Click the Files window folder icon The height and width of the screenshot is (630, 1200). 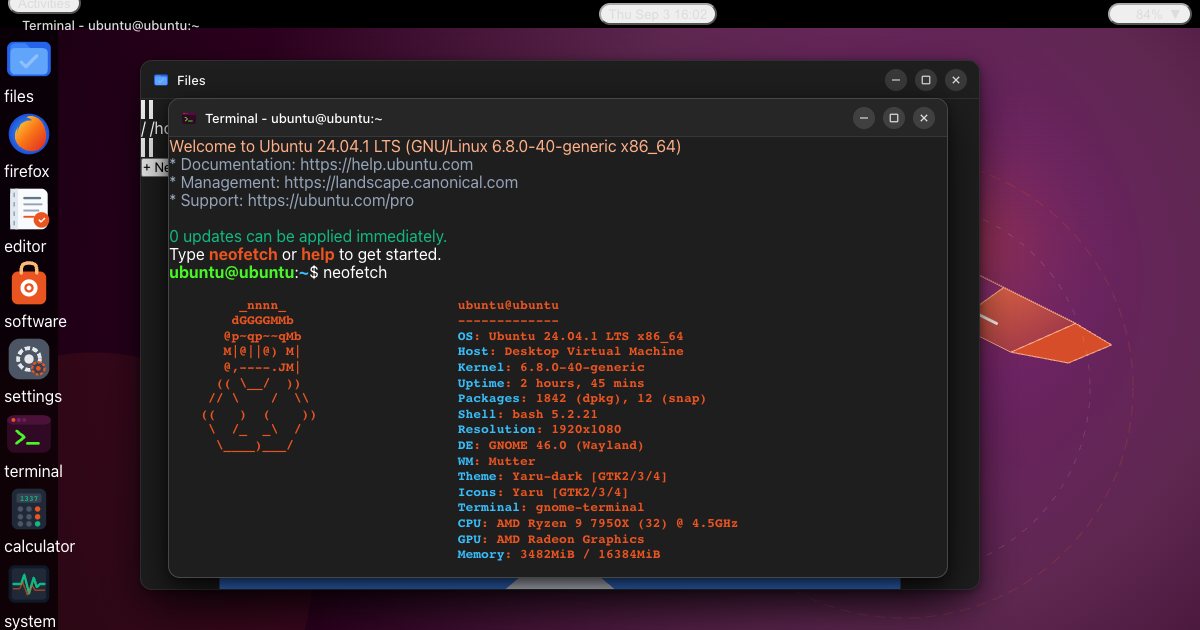(x=161, y=80)
